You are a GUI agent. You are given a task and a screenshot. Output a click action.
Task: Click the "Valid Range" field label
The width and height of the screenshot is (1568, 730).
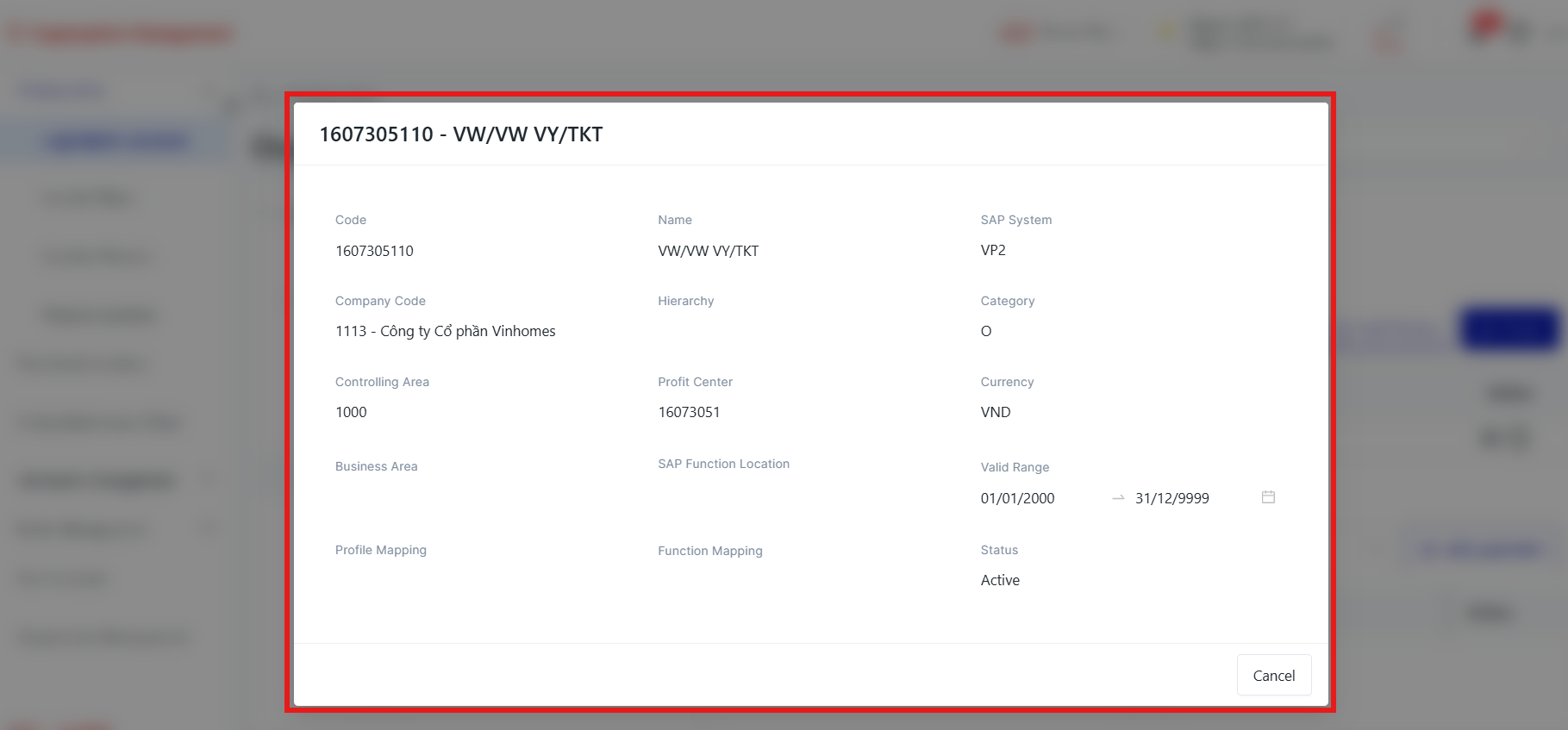[1015, 467]
